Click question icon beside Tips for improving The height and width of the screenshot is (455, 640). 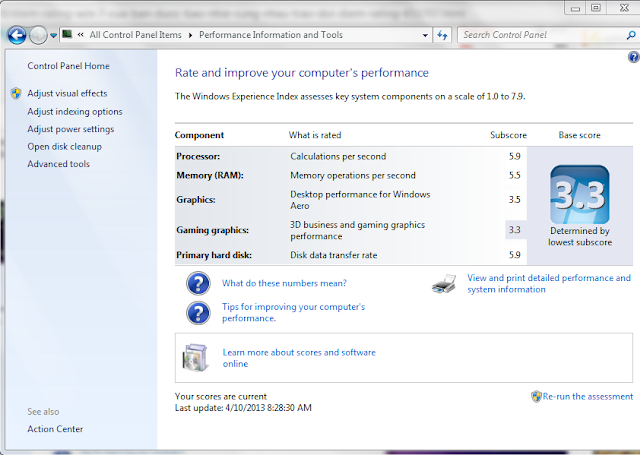[198, 313]
